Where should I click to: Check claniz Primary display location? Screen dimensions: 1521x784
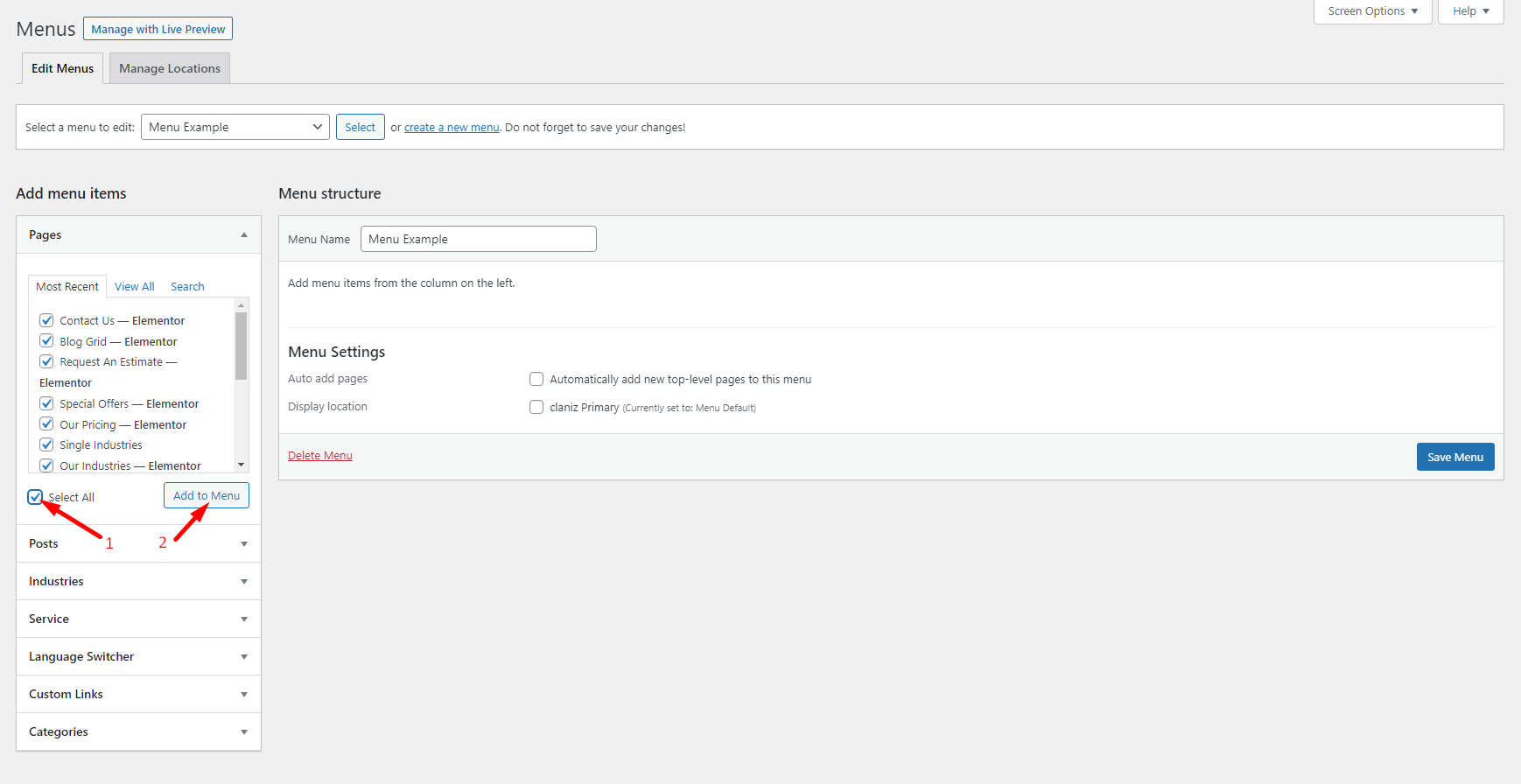[x=536, y=407]
